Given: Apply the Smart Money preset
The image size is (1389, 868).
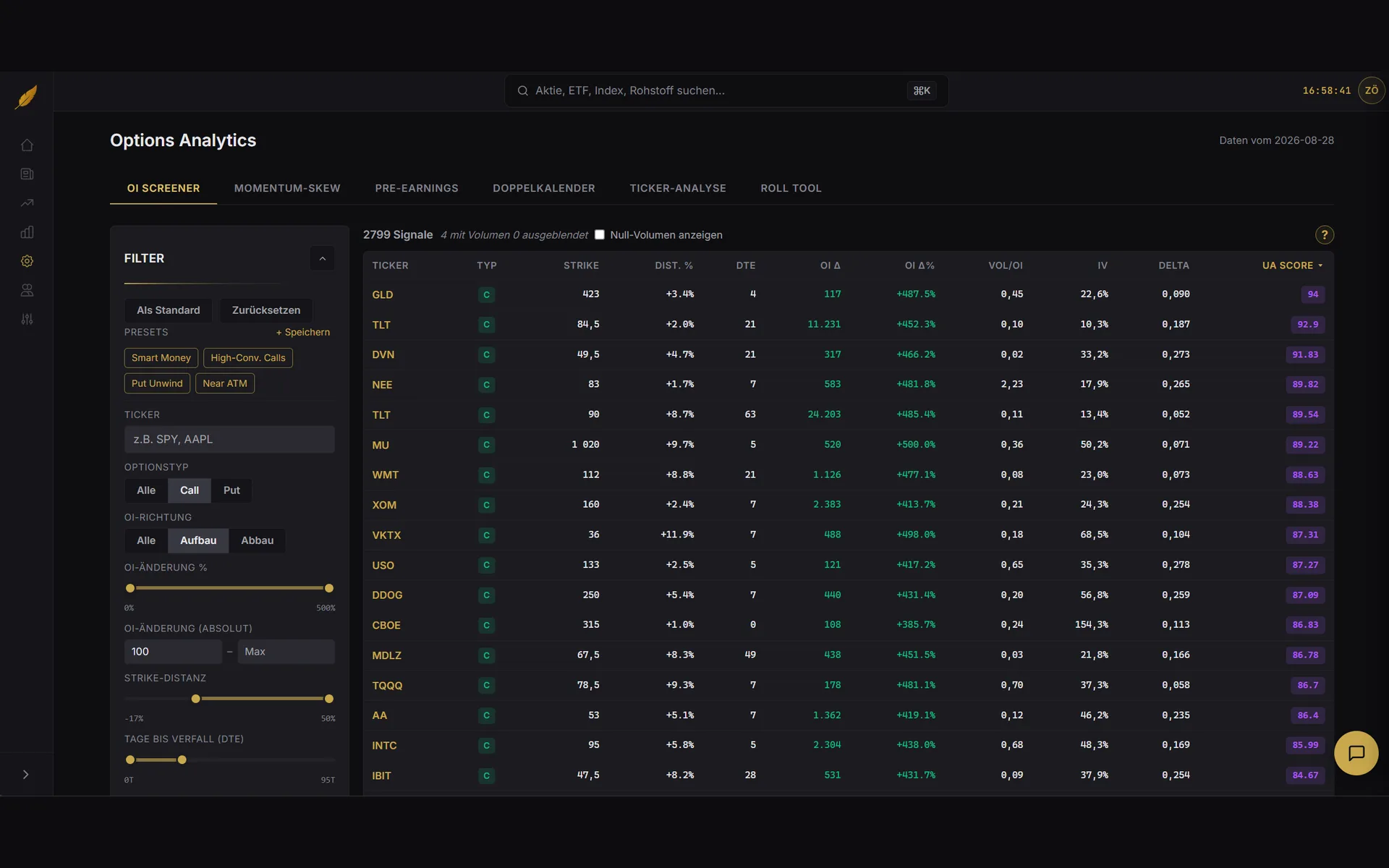Looking at the screenshot, I should pos(161,358).
